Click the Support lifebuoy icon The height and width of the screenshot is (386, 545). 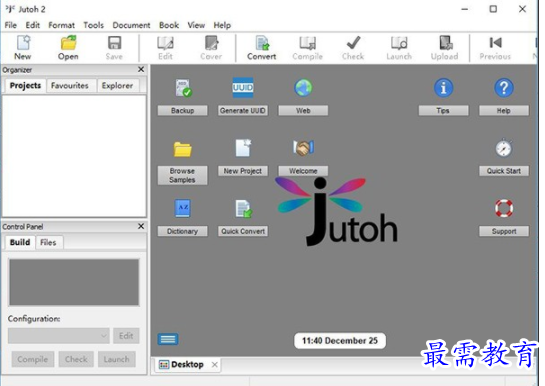pyautogui.click(x=504, y=208)
